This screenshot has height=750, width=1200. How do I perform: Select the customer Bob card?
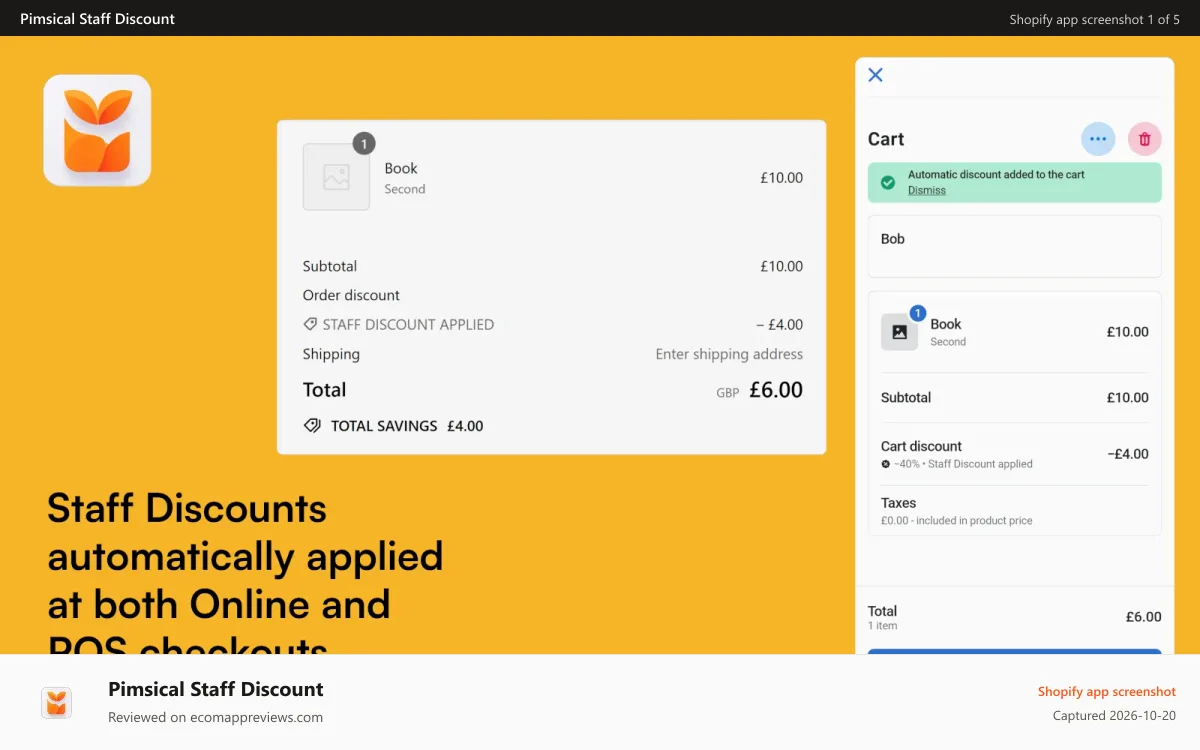1014,246
